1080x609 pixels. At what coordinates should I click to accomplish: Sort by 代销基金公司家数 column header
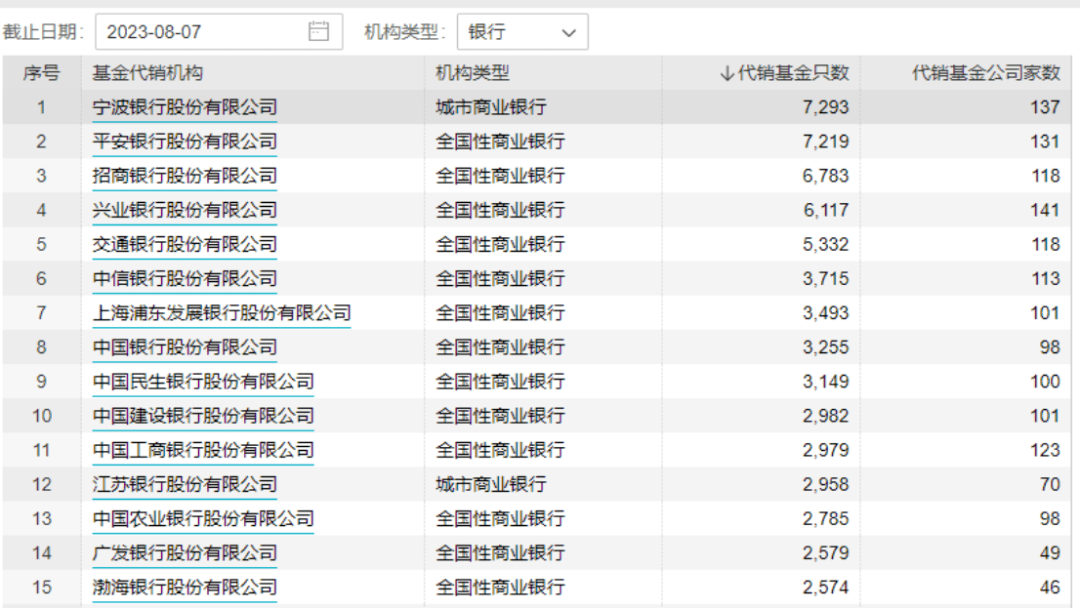point(985,73)
